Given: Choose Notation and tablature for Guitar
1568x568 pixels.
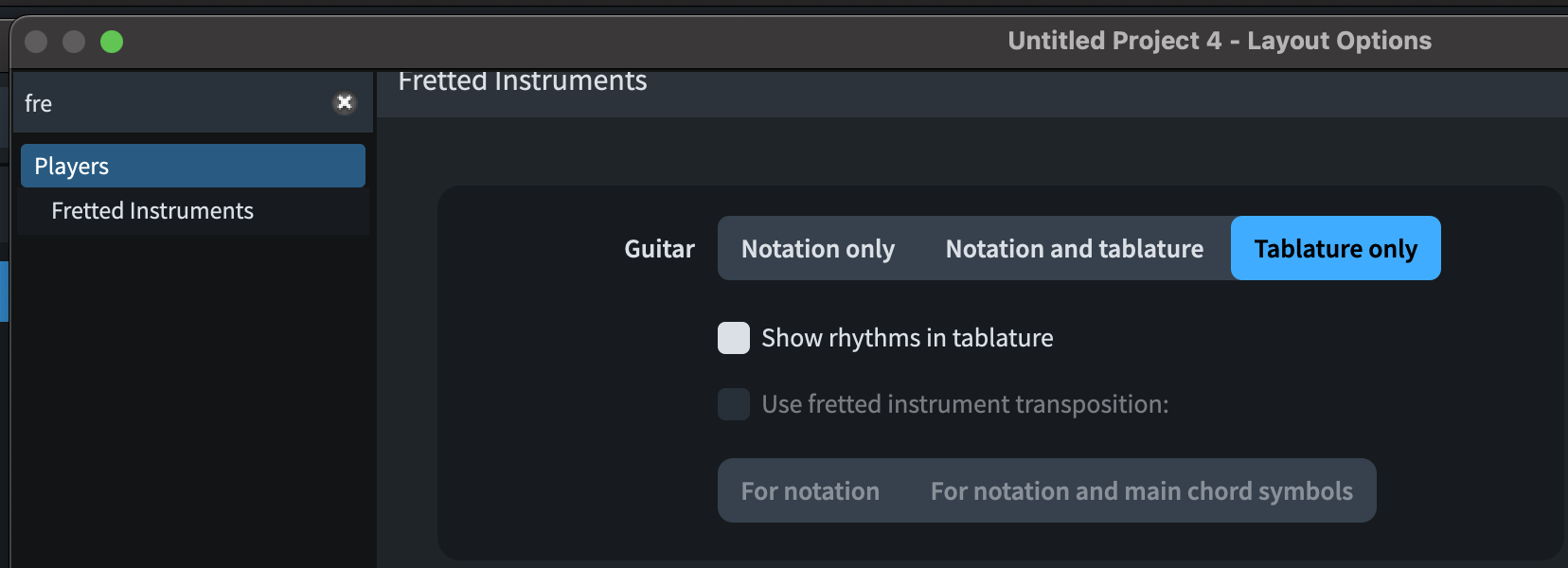Looking at the screenshot, I should 1075,249.
